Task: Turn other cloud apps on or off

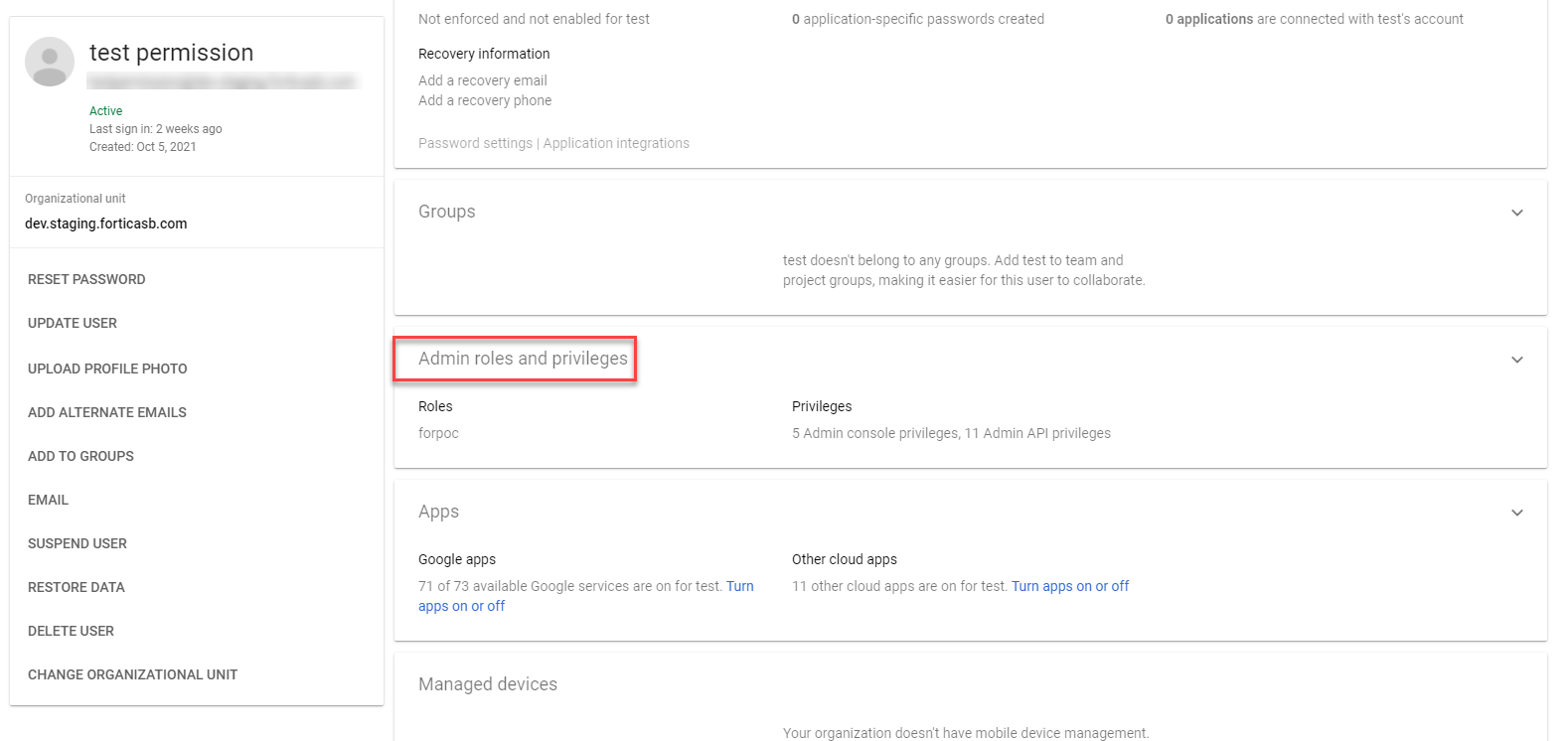Action: click(1070, 586)
